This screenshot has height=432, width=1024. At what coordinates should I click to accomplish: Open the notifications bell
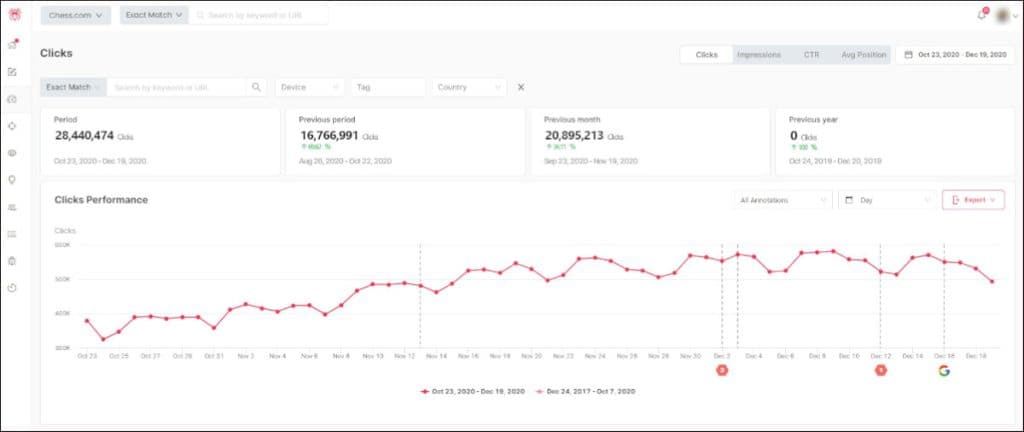pos(982,15)
